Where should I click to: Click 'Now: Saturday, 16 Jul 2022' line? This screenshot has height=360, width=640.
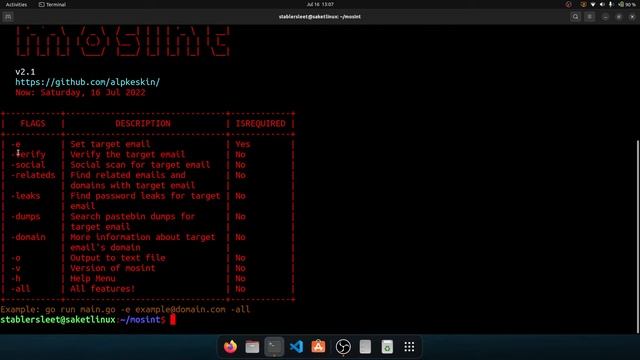(x=80, y=92)
